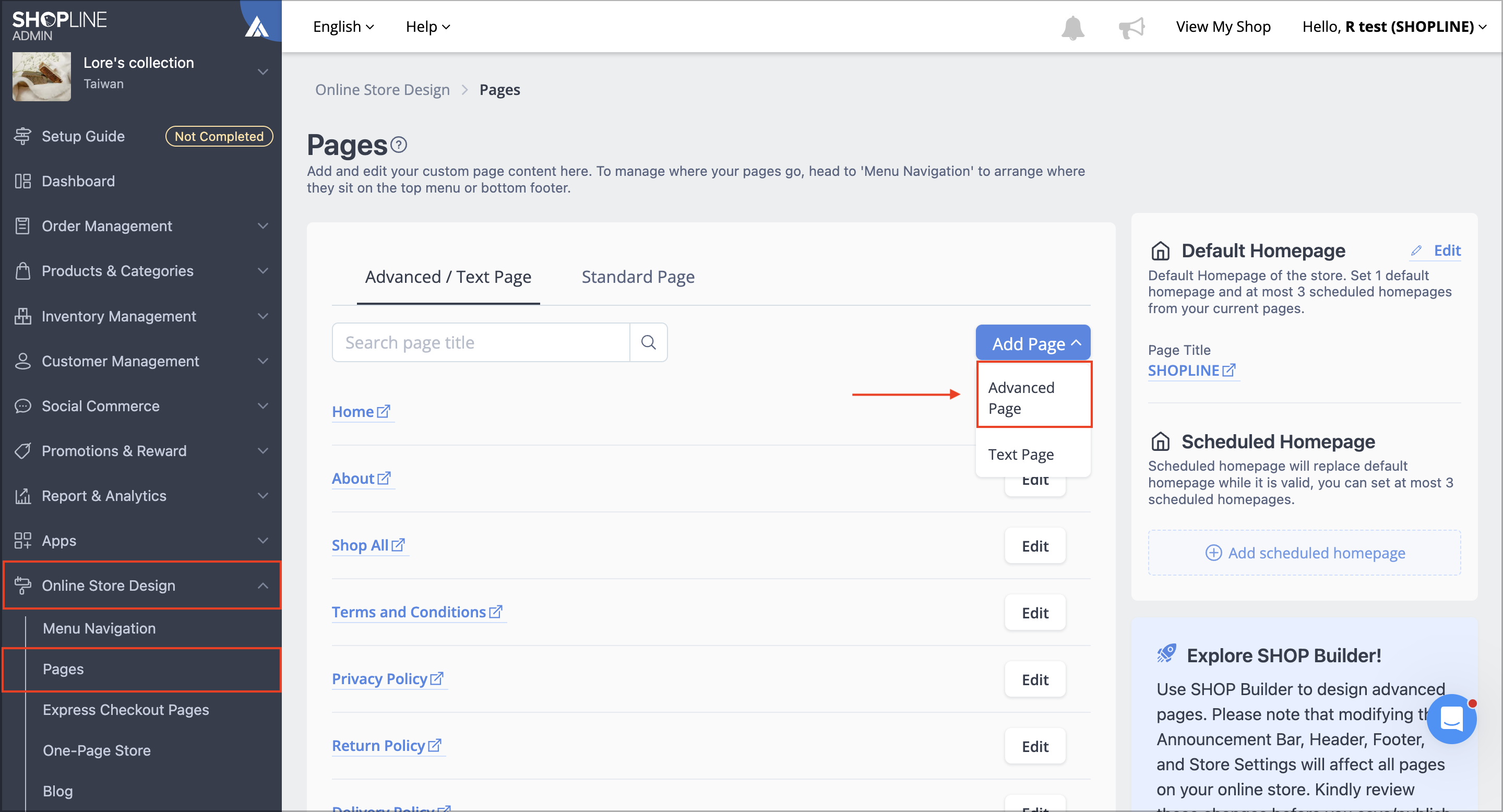Screen dimensions: 1503x812
Task: Open the announcements megaphone icon
Action: click(1131, 28)
